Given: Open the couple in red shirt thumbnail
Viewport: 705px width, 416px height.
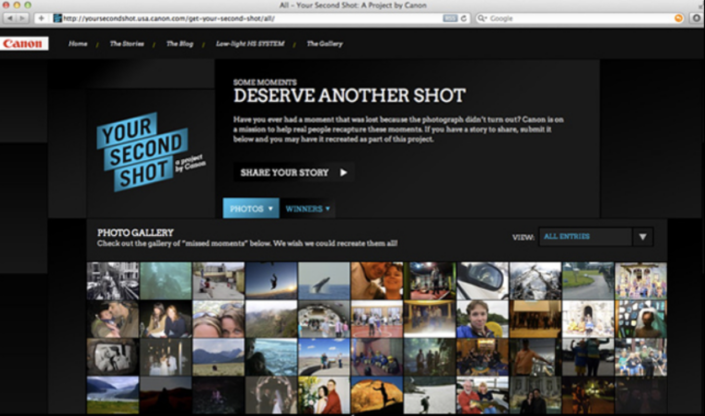Looking at the screenshot, I should tap(324, 395).
